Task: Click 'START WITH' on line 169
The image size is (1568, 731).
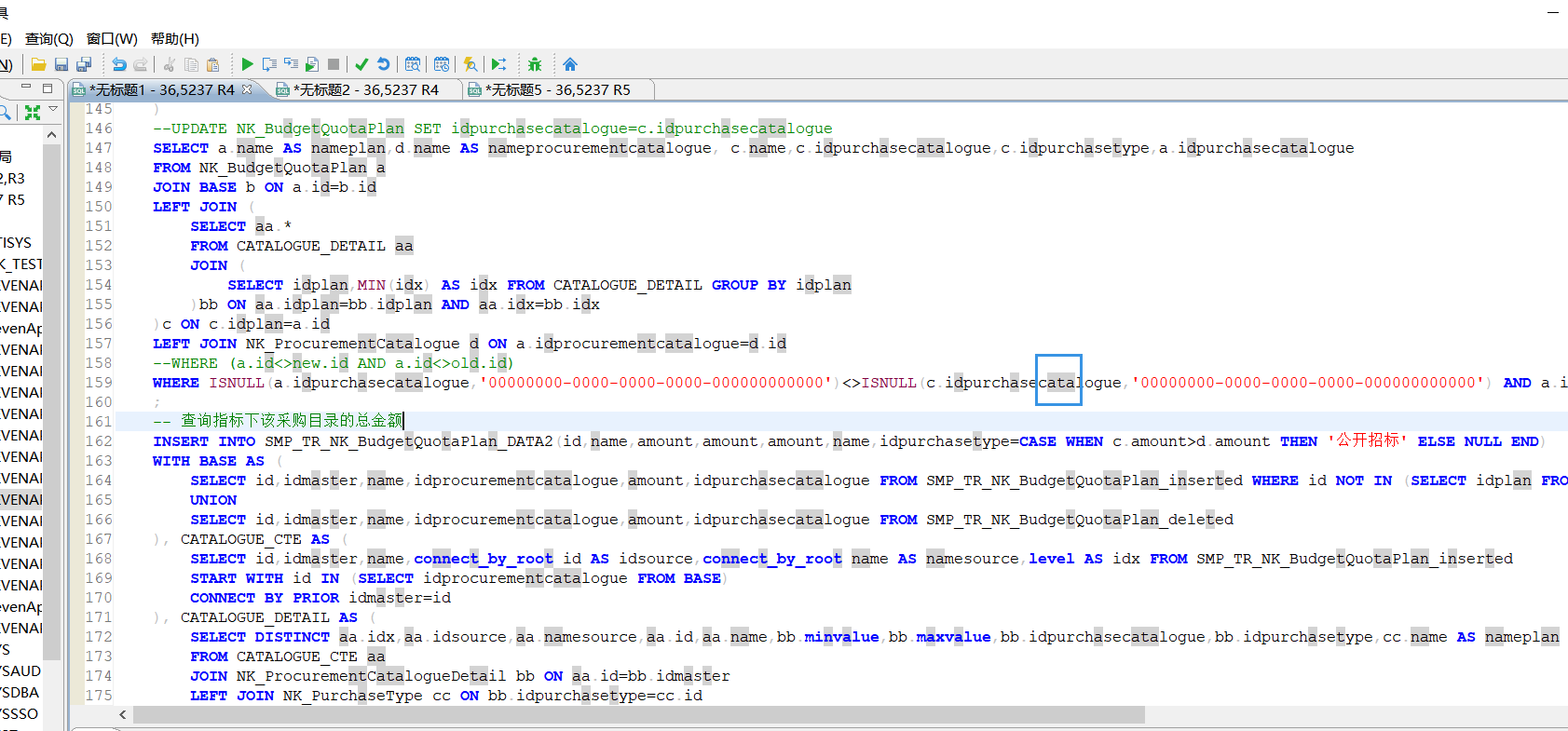Action: 237,578
